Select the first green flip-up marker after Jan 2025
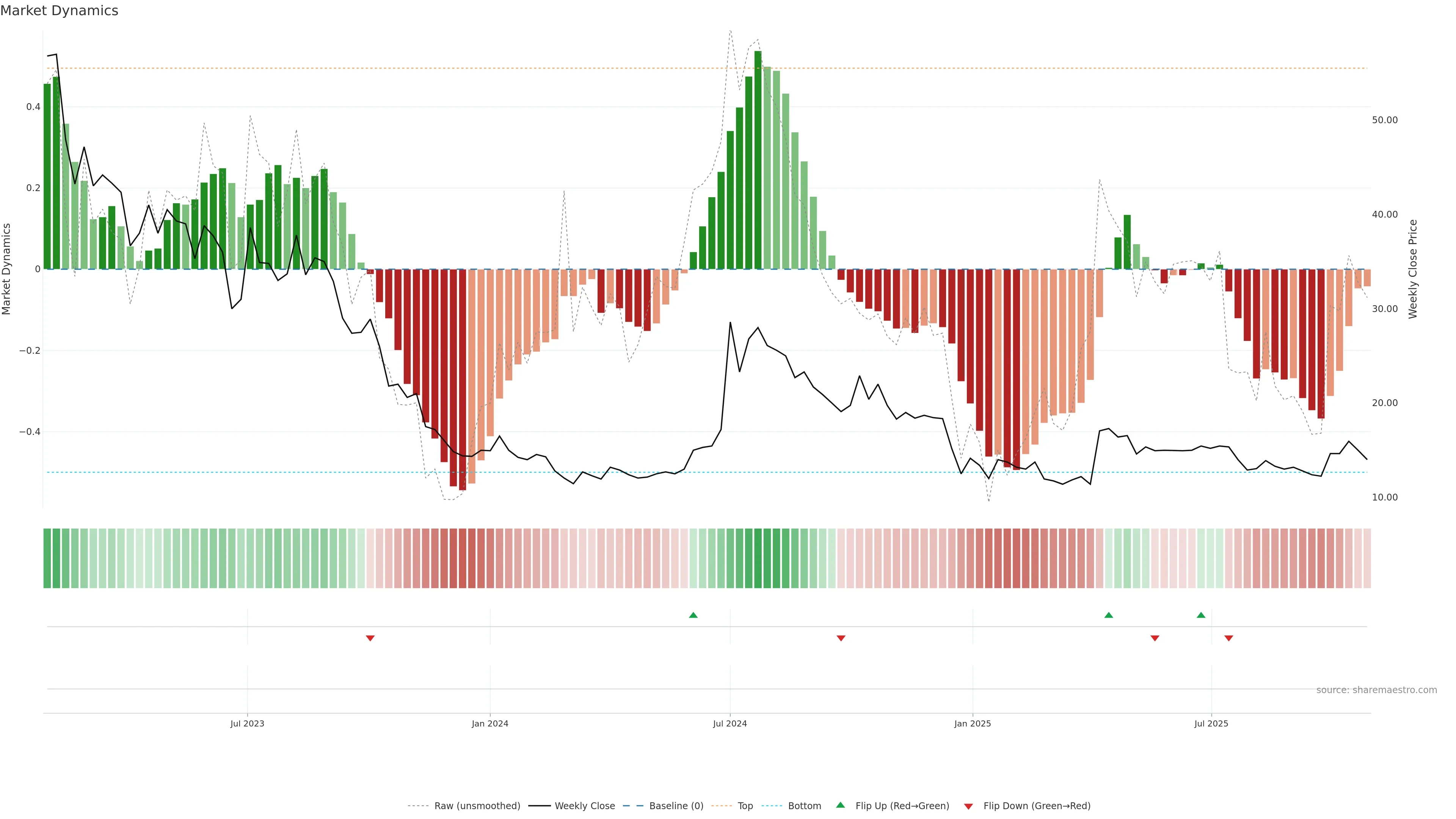This screenshot has height=819, width=1456. tap(1108, 615)
